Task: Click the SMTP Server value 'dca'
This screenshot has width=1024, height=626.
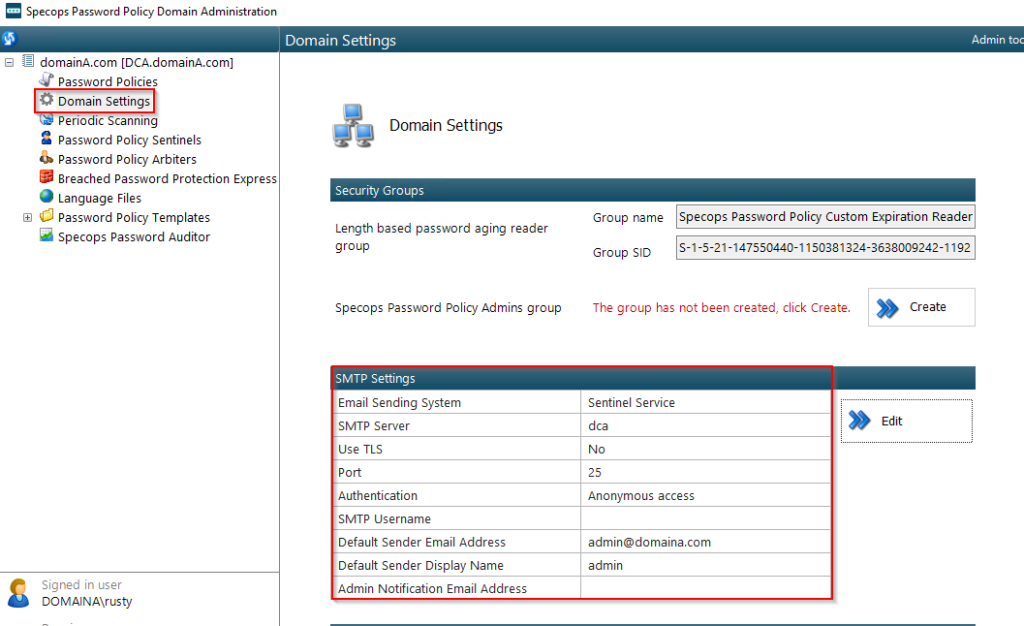Action: tap(705, 426)
